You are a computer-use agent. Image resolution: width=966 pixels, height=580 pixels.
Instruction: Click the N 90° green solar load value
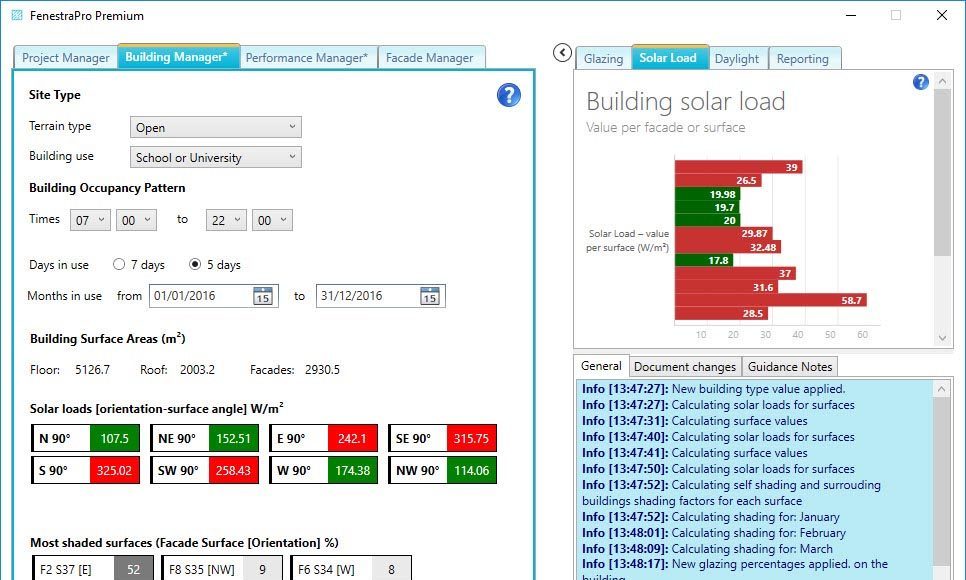(x=115, y=438)
